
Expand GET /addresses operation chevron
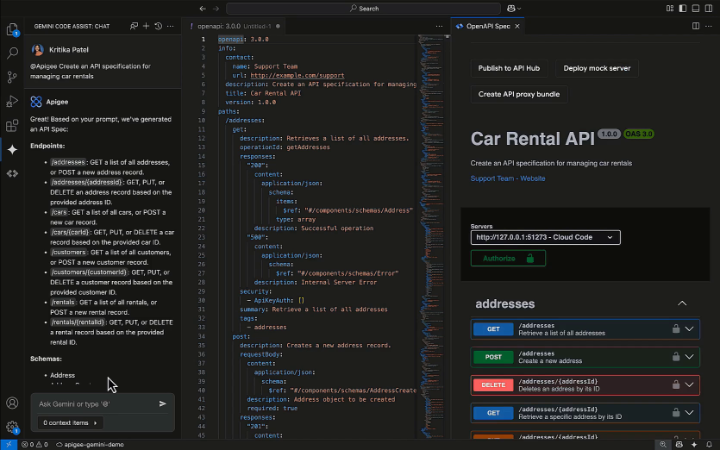pyautogui.click(x=689, y=329)
